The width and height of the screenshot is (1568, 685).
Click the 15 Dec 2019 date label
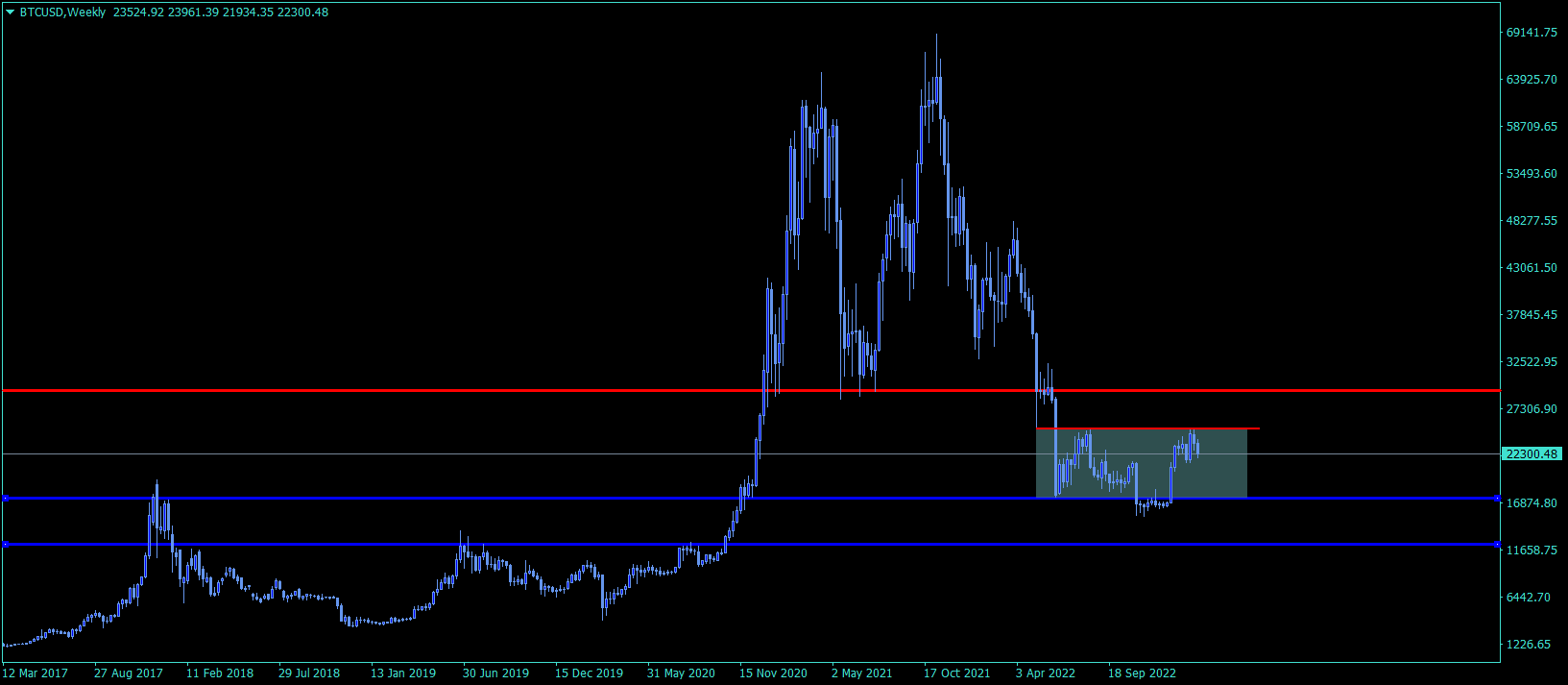589,673
